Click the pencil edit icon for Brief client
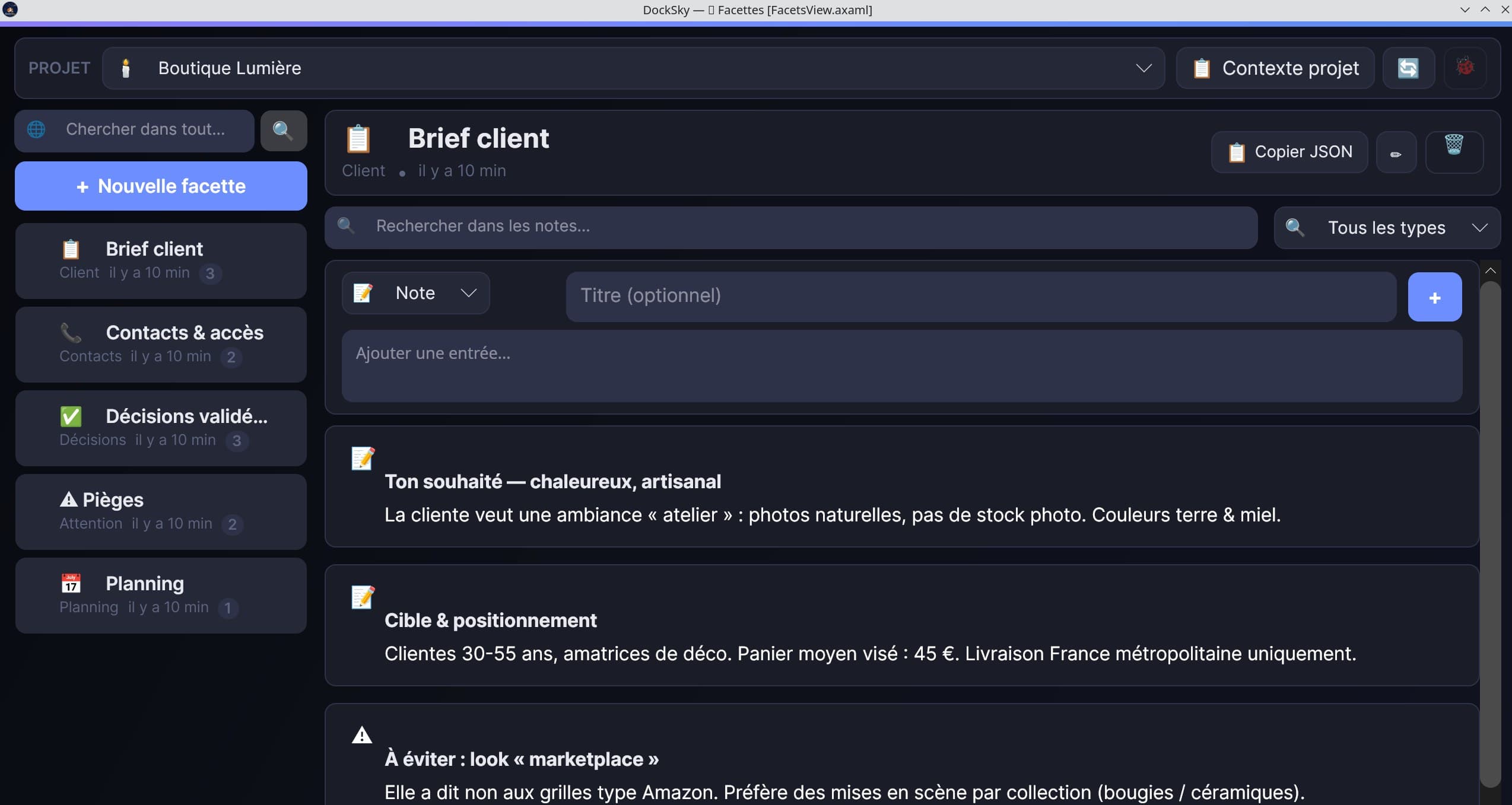The height and width of the screenshot is (805, 1512). [1396, 153]
